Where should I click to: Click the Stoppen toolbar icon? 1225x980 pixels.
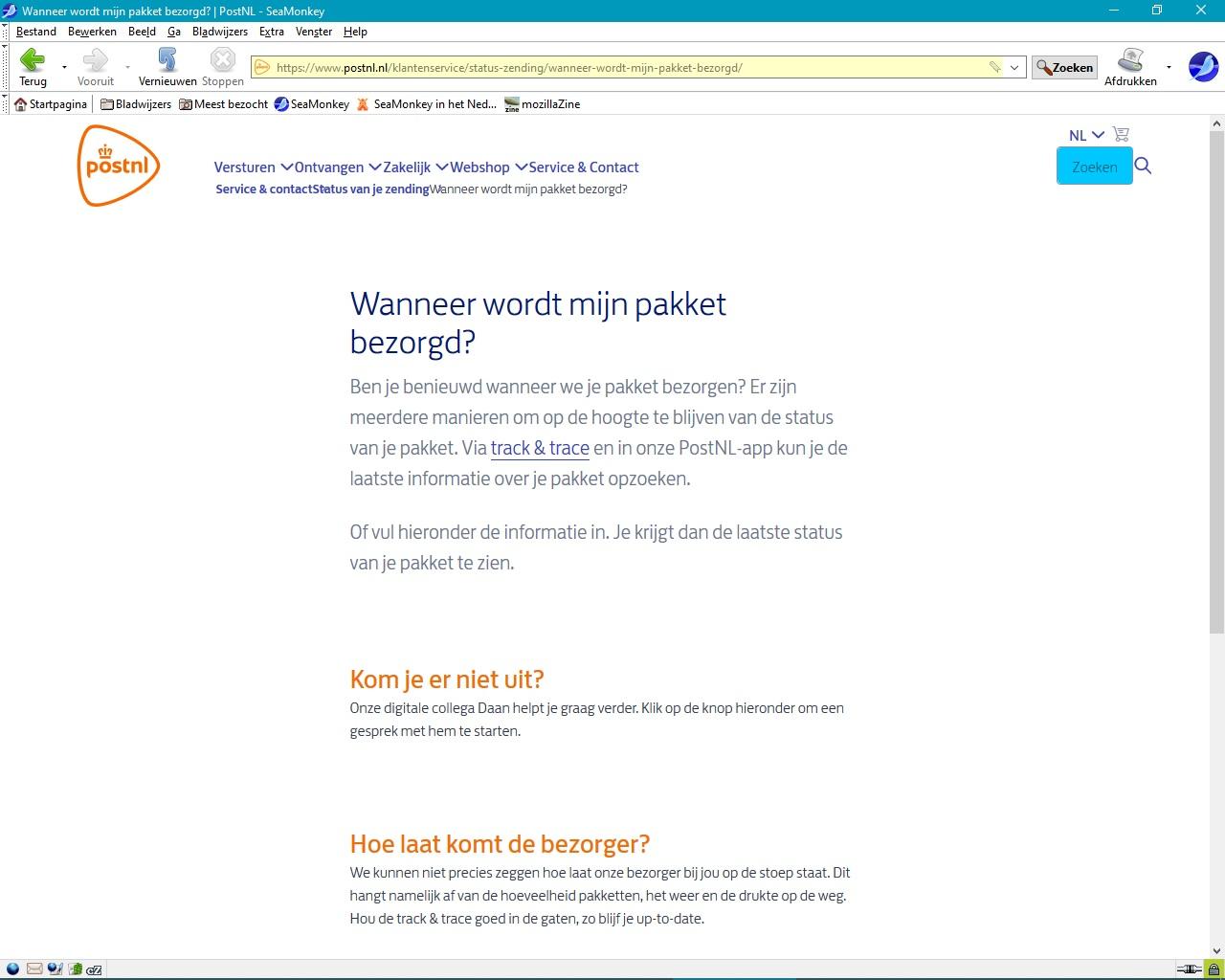222,59
